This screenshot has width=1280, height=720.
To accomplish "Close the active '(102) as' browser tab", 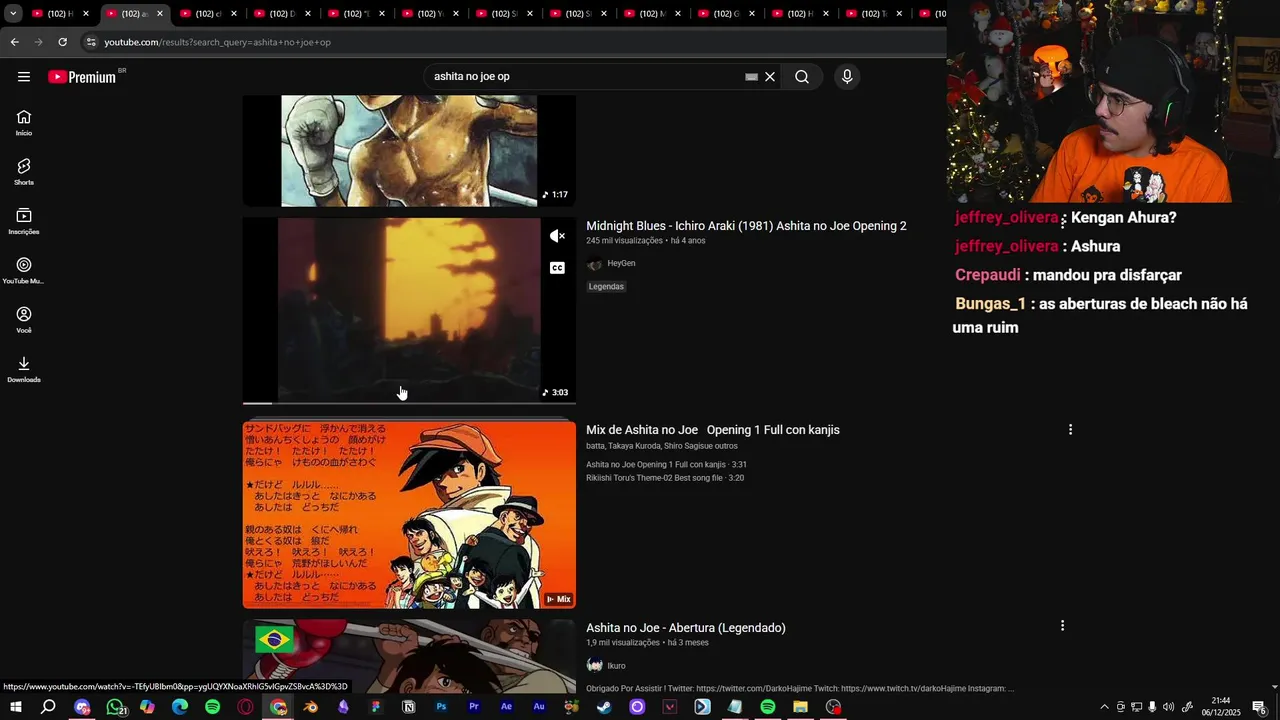I will pyautogui.click(x=160, y=14).
